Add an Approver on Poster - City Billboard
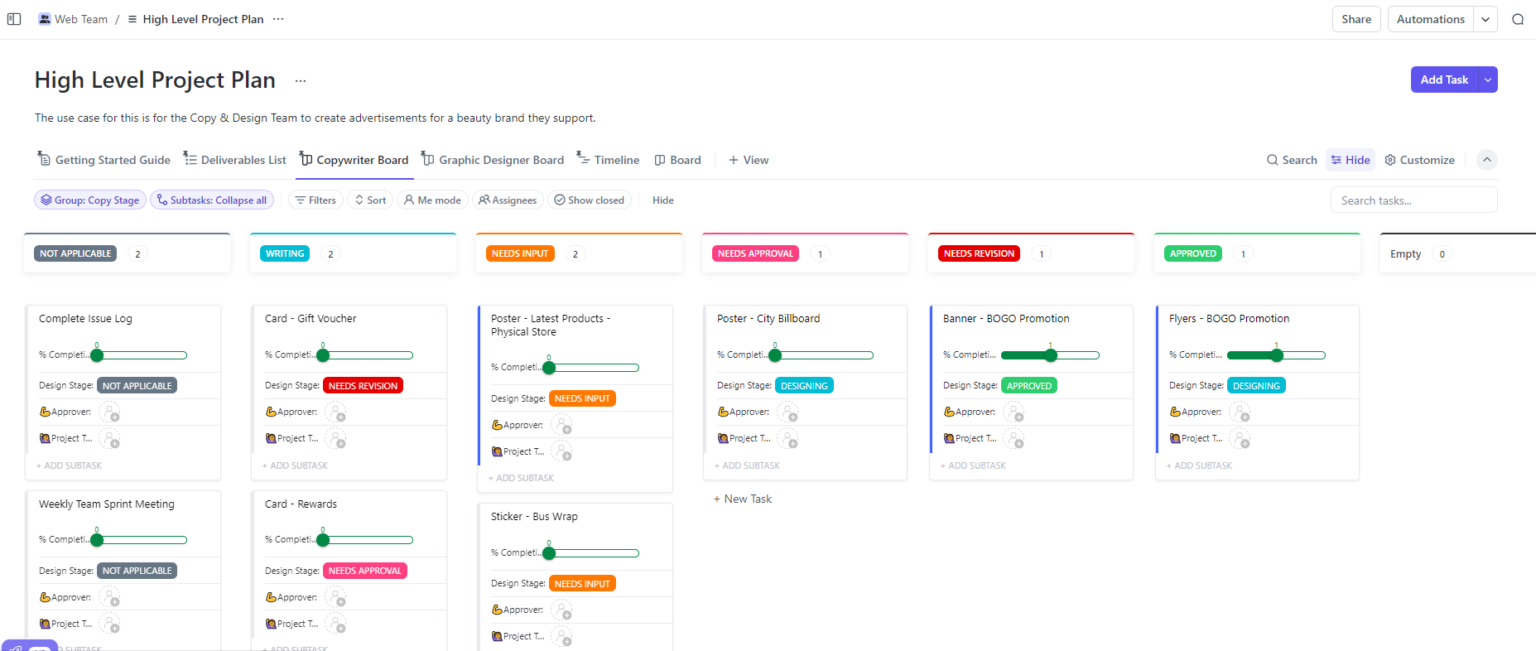This screenshot has height=651, width=1536. click(788, 411)
